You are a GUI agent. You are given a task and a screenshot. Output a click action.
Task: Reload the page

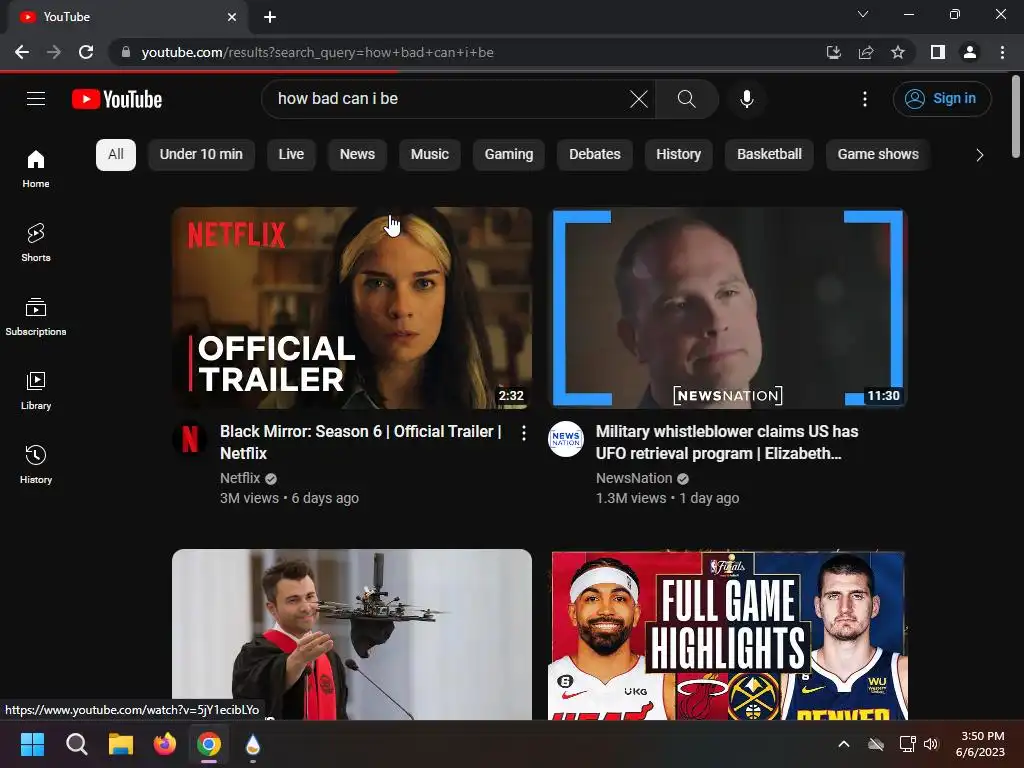(x=86, y=52)
